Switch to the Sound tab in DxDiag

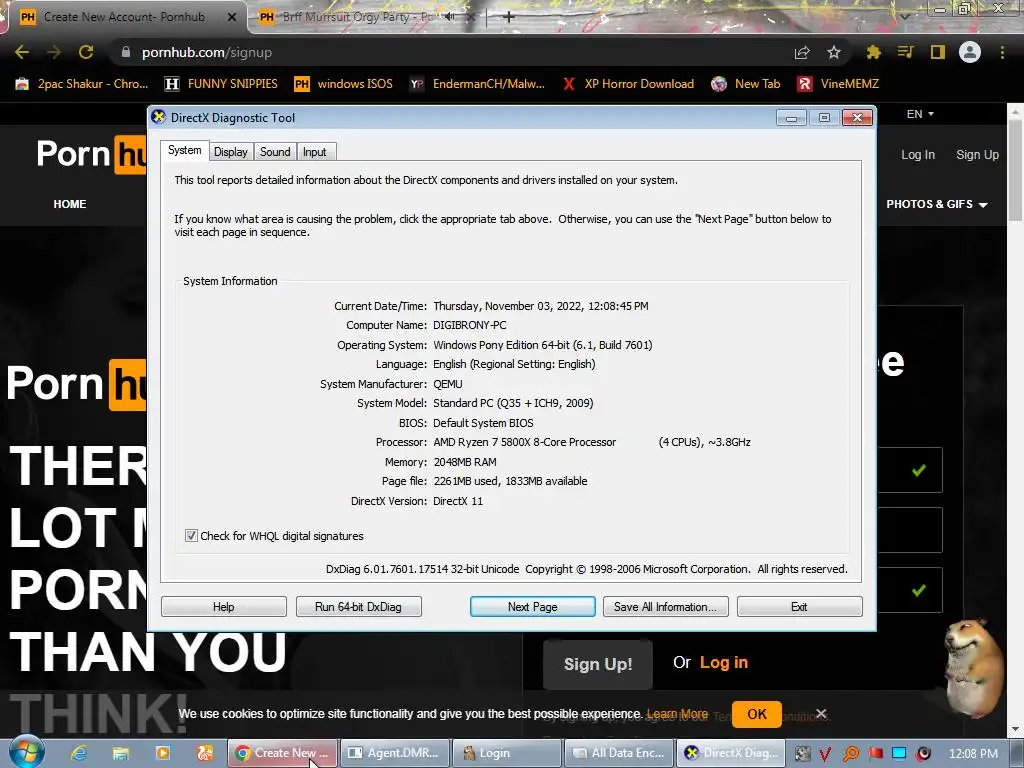coord(275,152)
